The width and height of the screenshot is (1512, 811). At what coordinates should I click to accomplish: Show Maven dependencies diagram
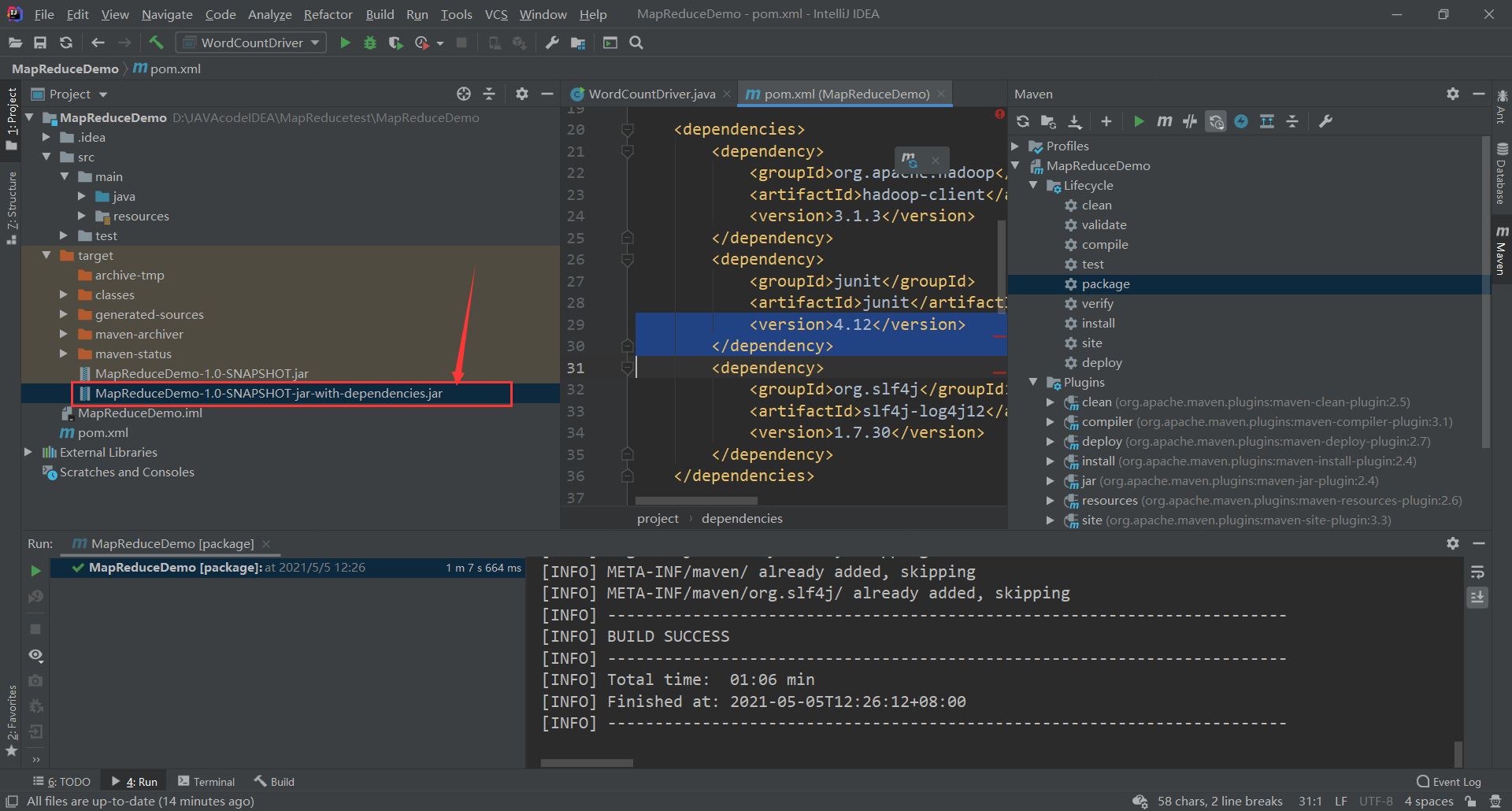tap(1267, 121)
